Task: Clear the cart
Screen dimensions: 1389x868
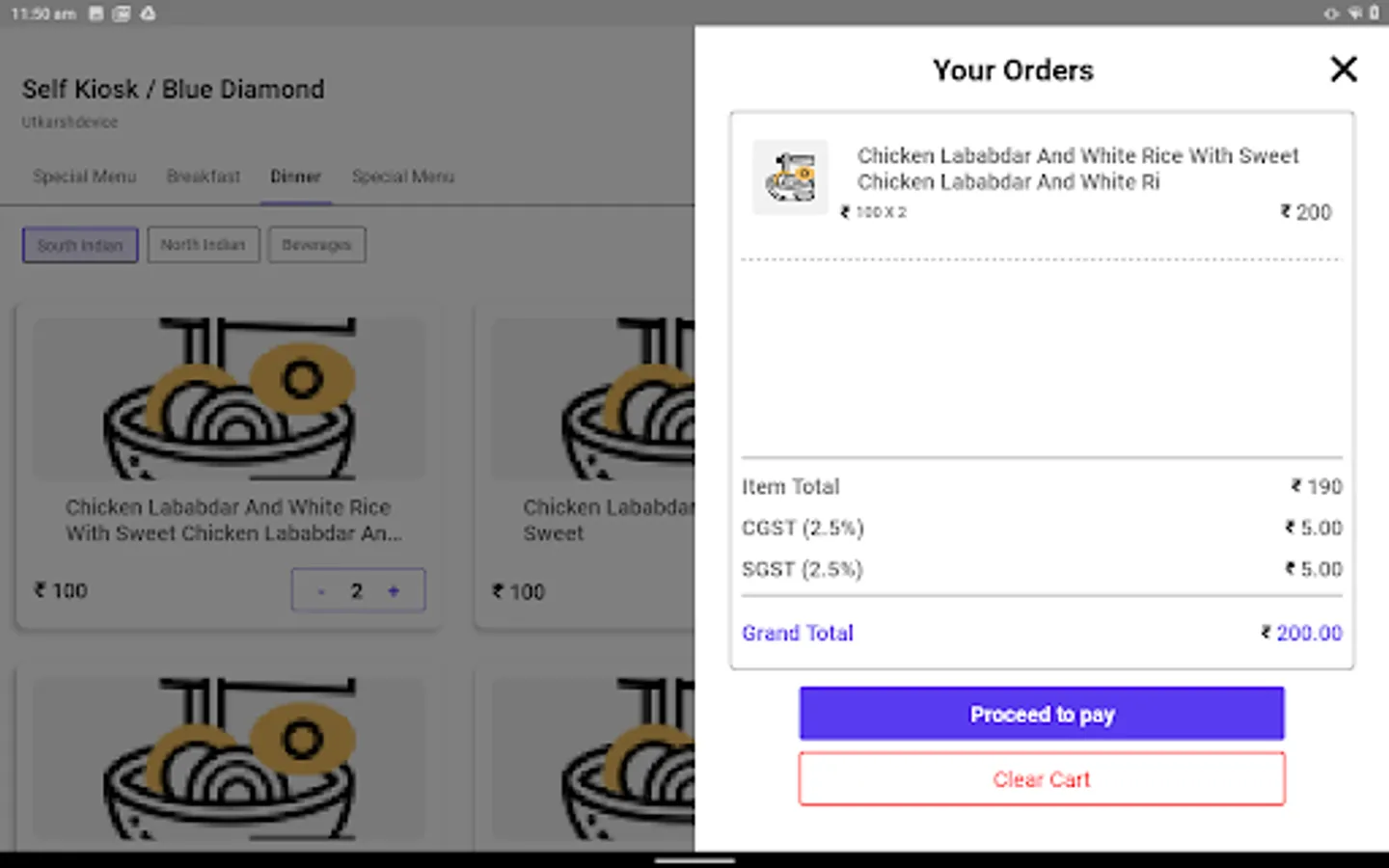Action: [1042, 779]
